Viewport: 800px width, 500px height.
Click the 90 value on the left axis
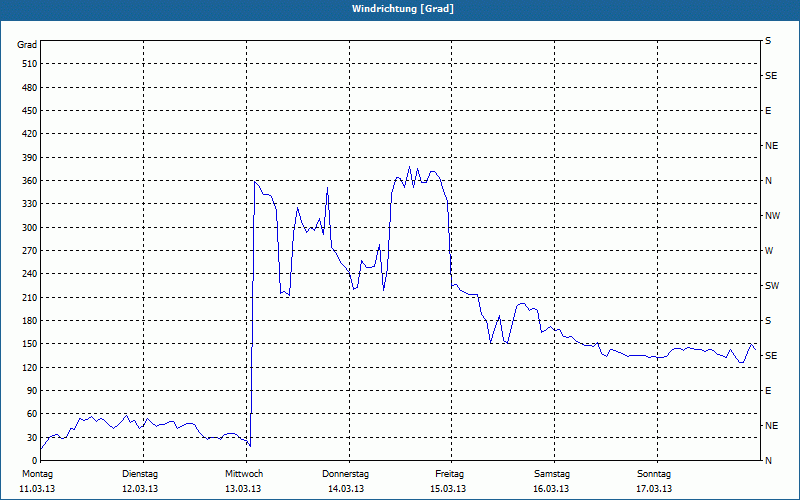[x=32, y=391]
